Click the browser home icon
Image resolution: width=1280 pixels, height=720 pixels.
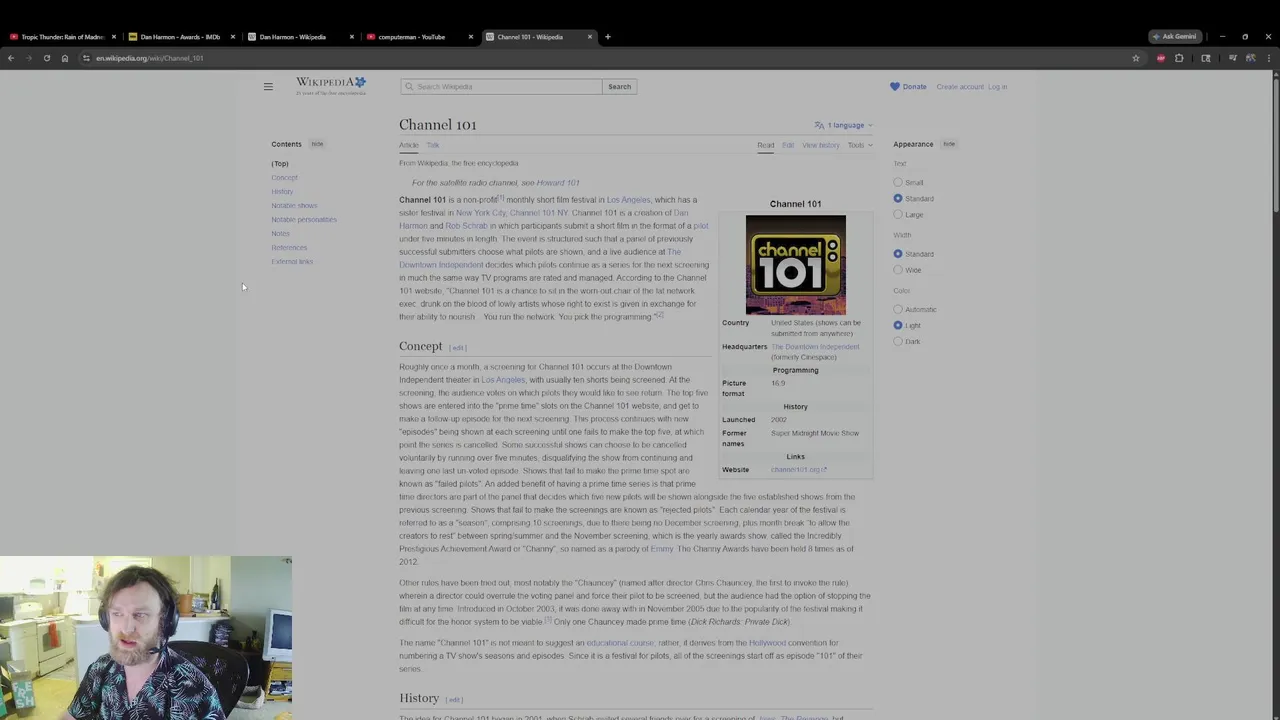pyautogui.click(x=65, y=58)
